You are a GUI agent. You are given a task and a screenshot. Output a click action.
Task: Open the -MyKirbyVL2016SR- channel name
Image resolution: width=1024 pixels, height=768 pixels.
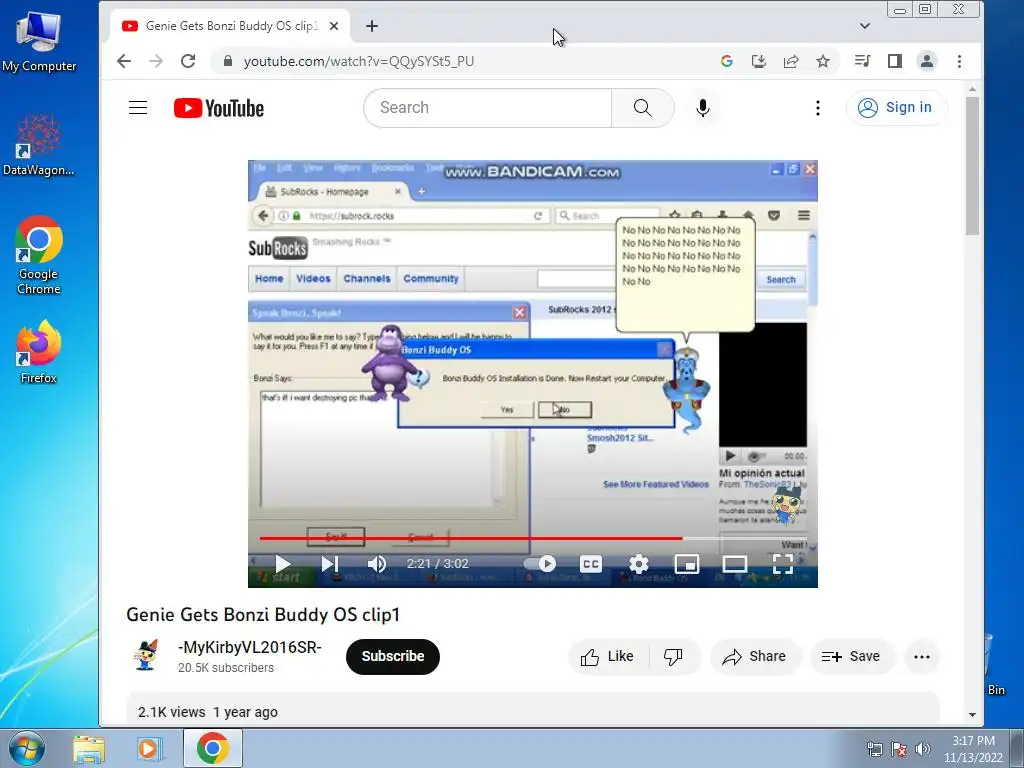[249, 647]
